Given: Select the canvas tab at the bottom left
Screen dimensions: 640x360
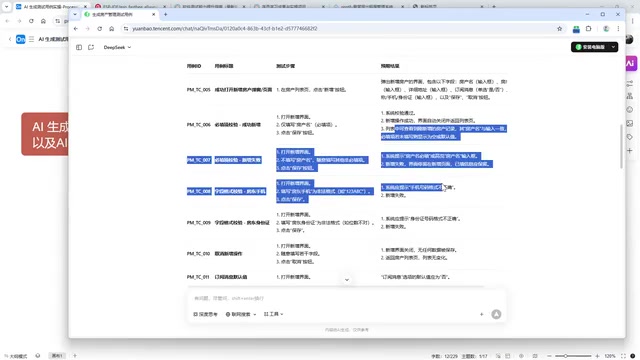Looking at the screenshot, I should (x=58, y=356).
